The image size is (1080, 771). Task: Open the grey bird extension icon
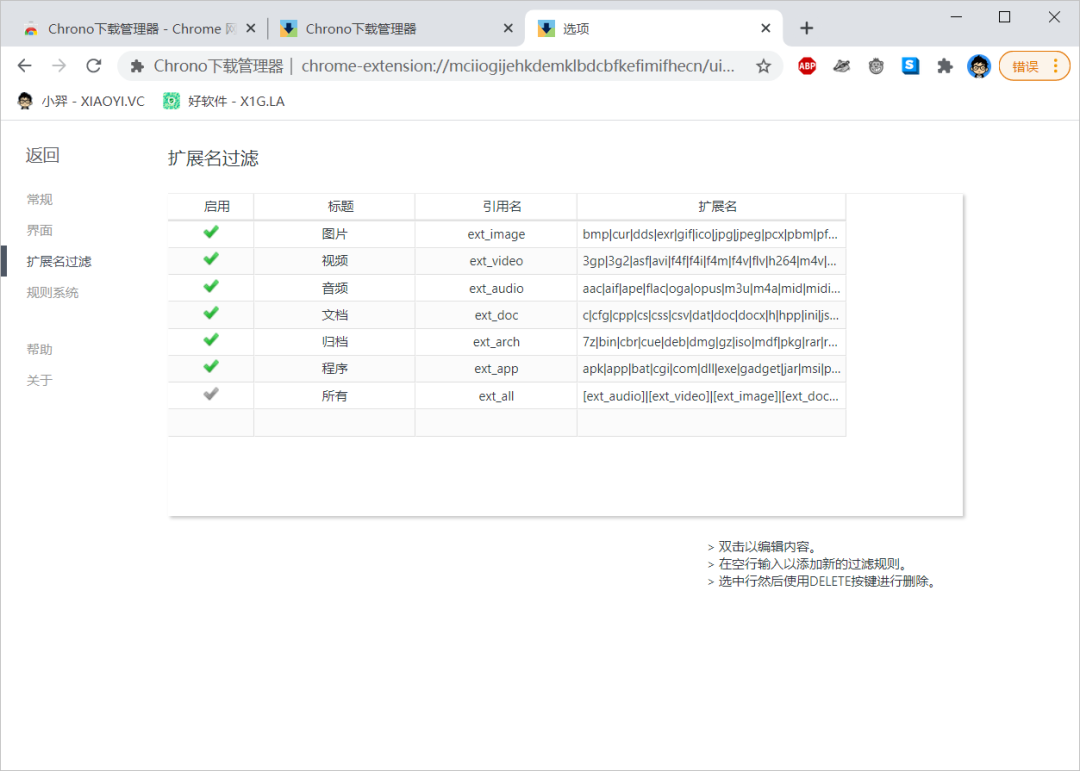tap(841, 66)
